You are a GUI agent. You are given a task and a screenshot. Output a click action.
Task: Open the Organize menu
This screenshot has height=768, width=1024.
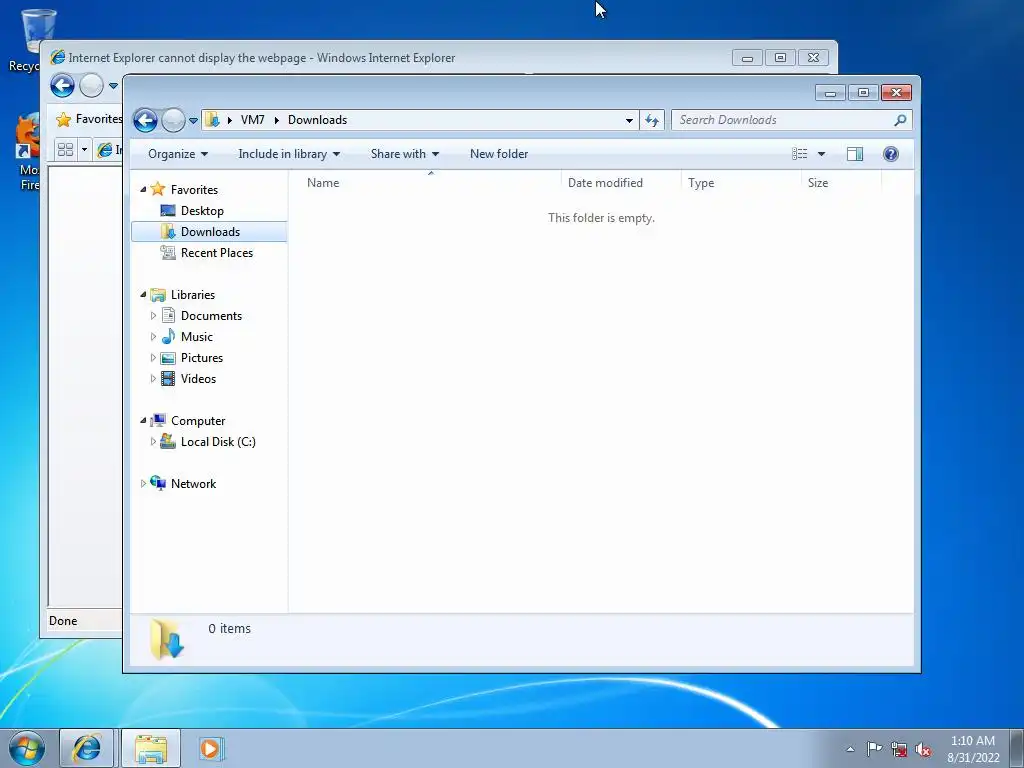[x=178, y=154]
